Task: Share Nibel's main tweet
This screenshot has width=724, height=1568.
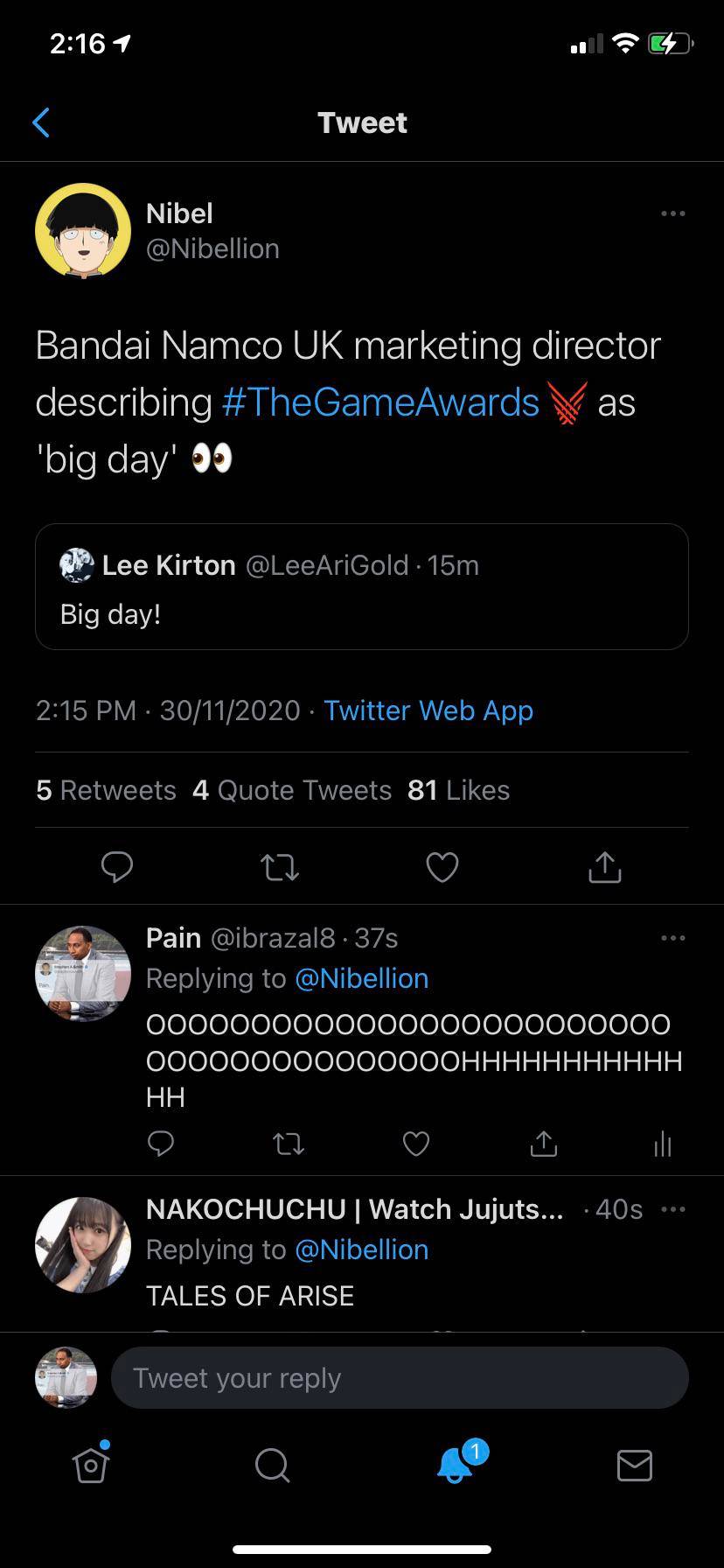Action: tap(604, 866)
